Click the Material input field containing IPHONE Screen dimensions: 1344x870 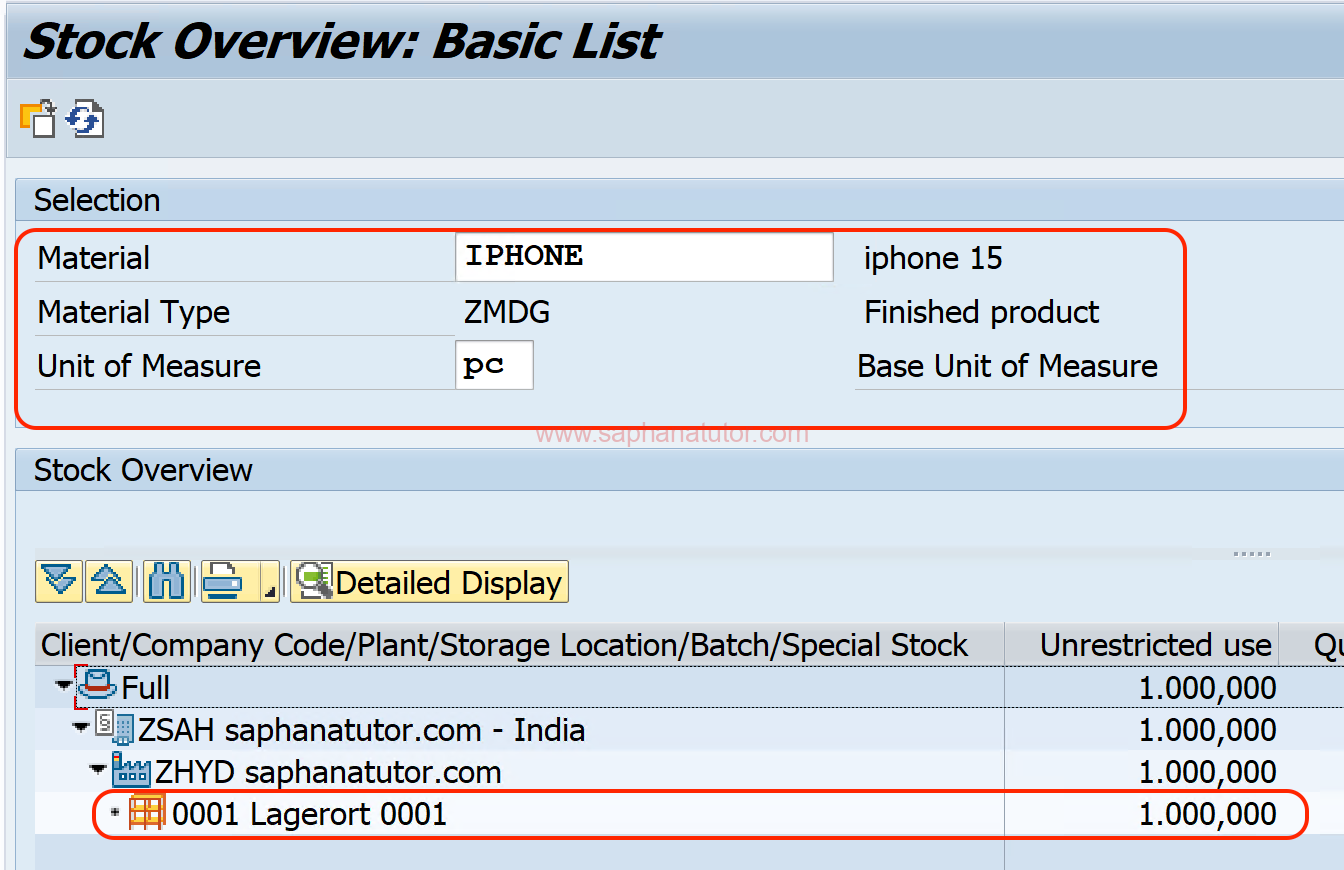tap(644, 257)
